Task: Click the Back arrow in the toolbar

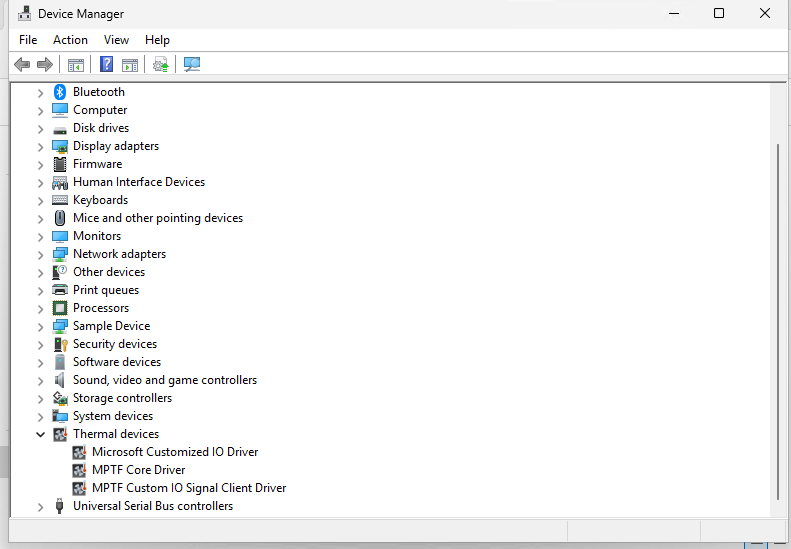Action: point(22,65)
